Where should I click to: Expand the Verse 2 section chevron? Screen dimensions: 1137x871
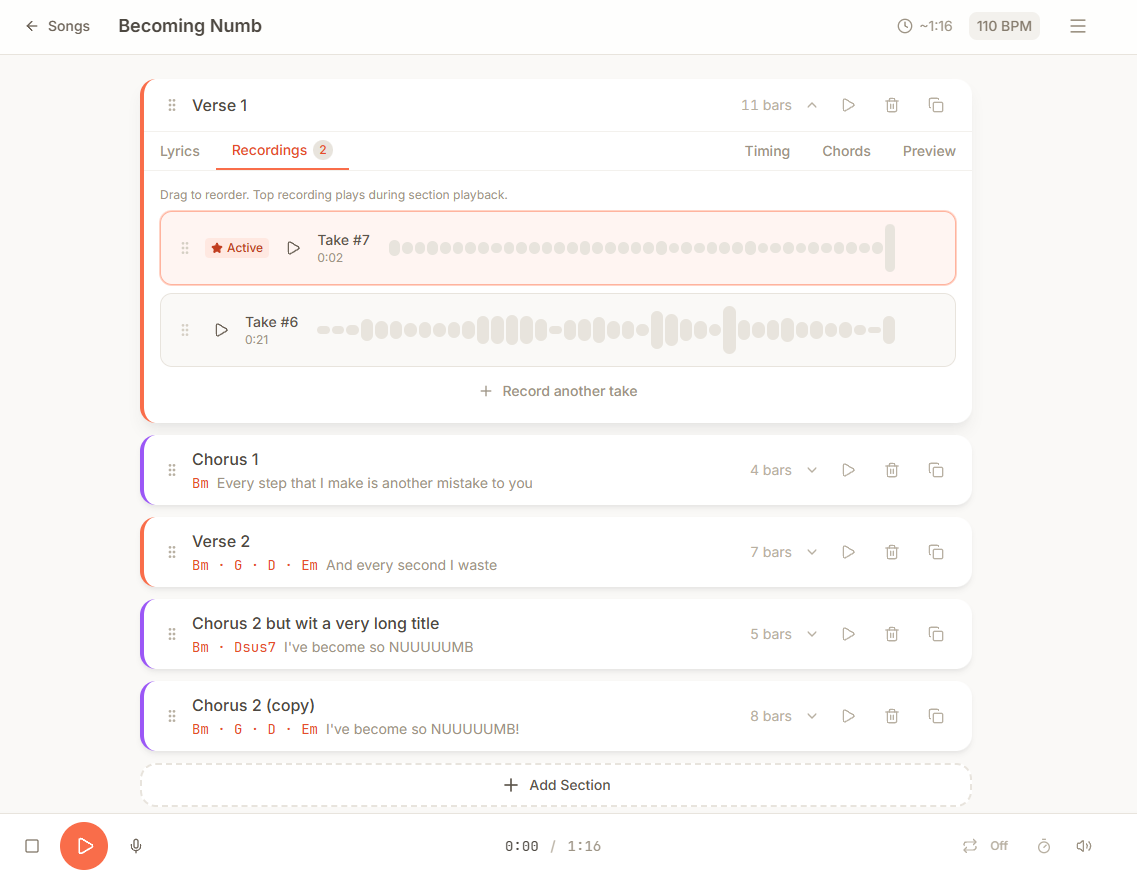[812, 552]
